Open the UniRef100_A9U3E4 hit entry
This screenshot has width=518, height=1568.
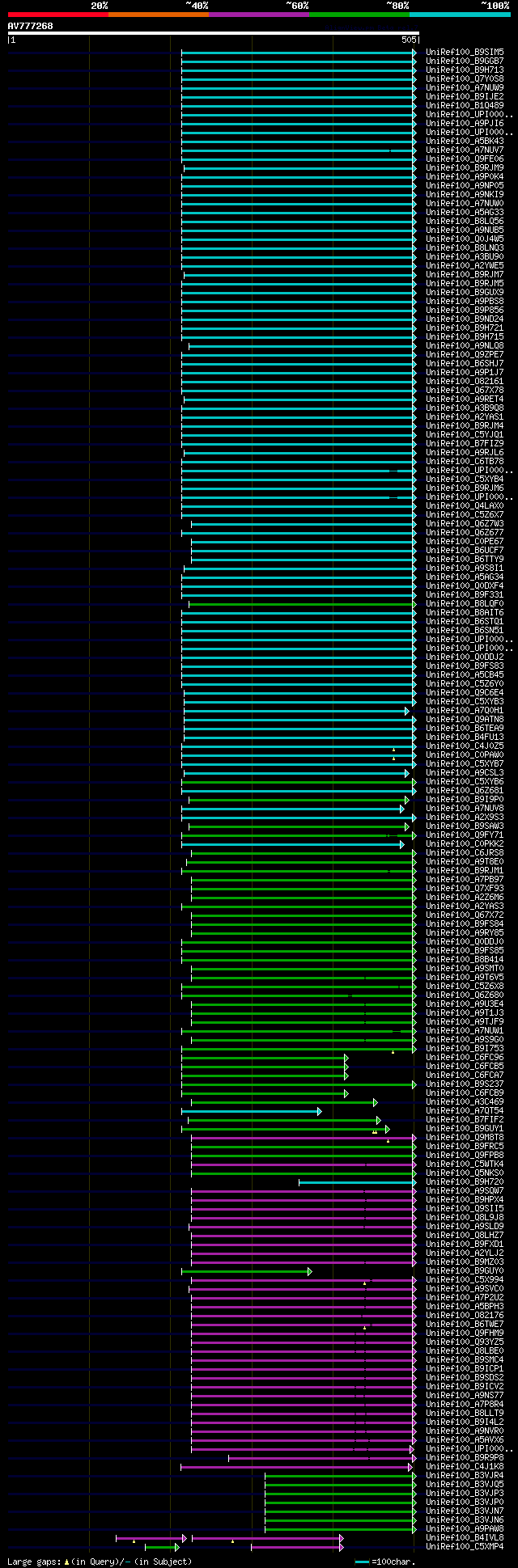(x=465, y=1004)
